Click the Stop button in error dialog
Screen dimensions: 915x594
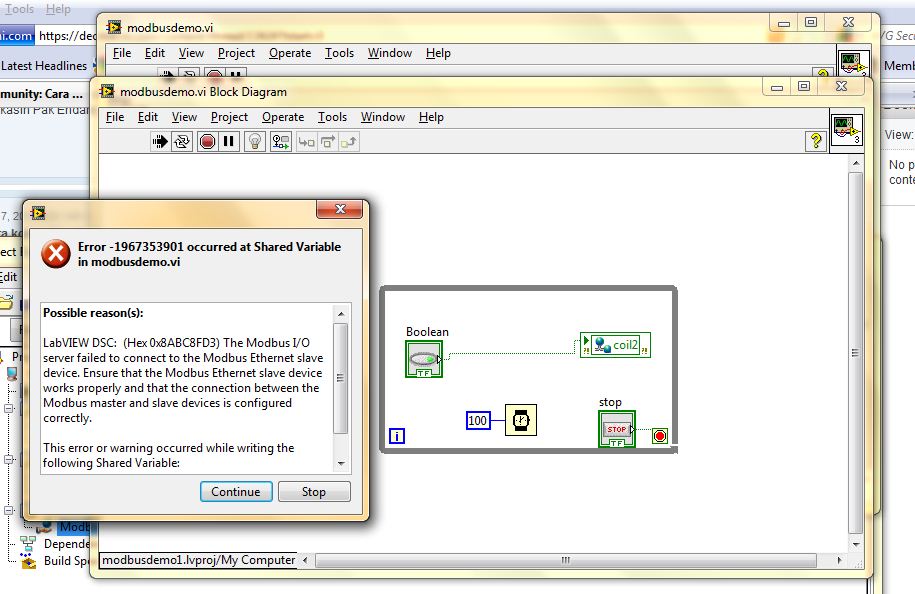pos(314,491)
